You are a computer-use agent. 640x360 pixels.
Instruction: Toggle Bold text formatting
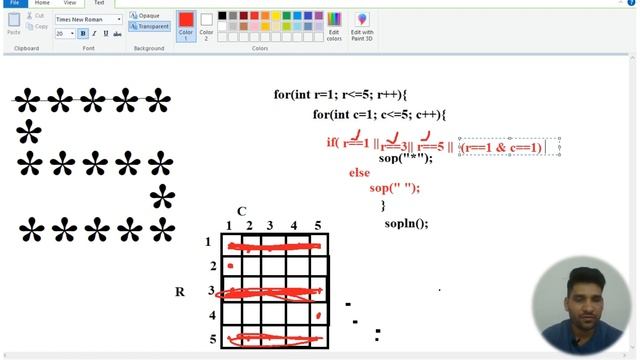click(83, 33)
